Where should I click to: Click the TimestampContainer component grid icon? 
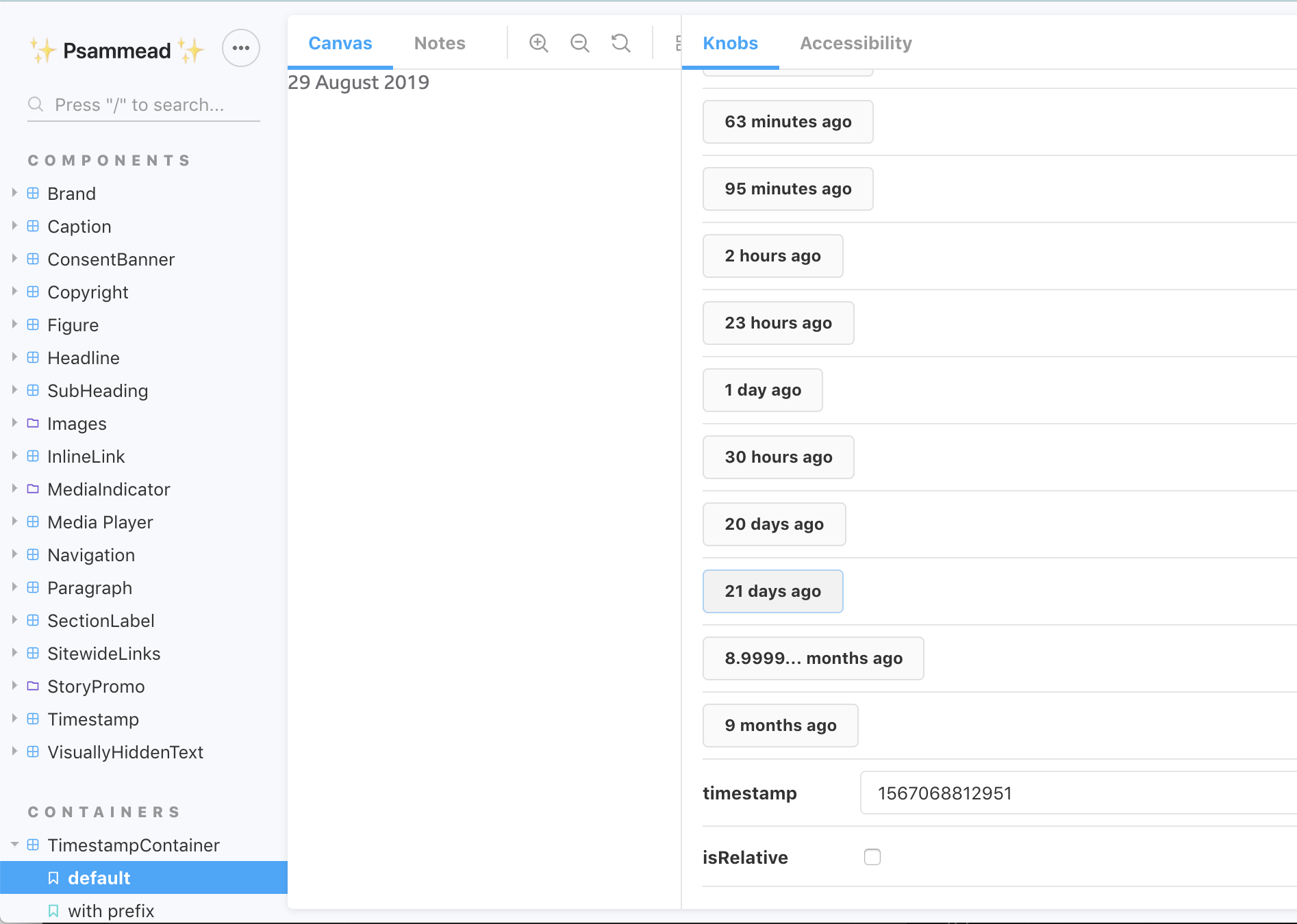click(33, 845)
